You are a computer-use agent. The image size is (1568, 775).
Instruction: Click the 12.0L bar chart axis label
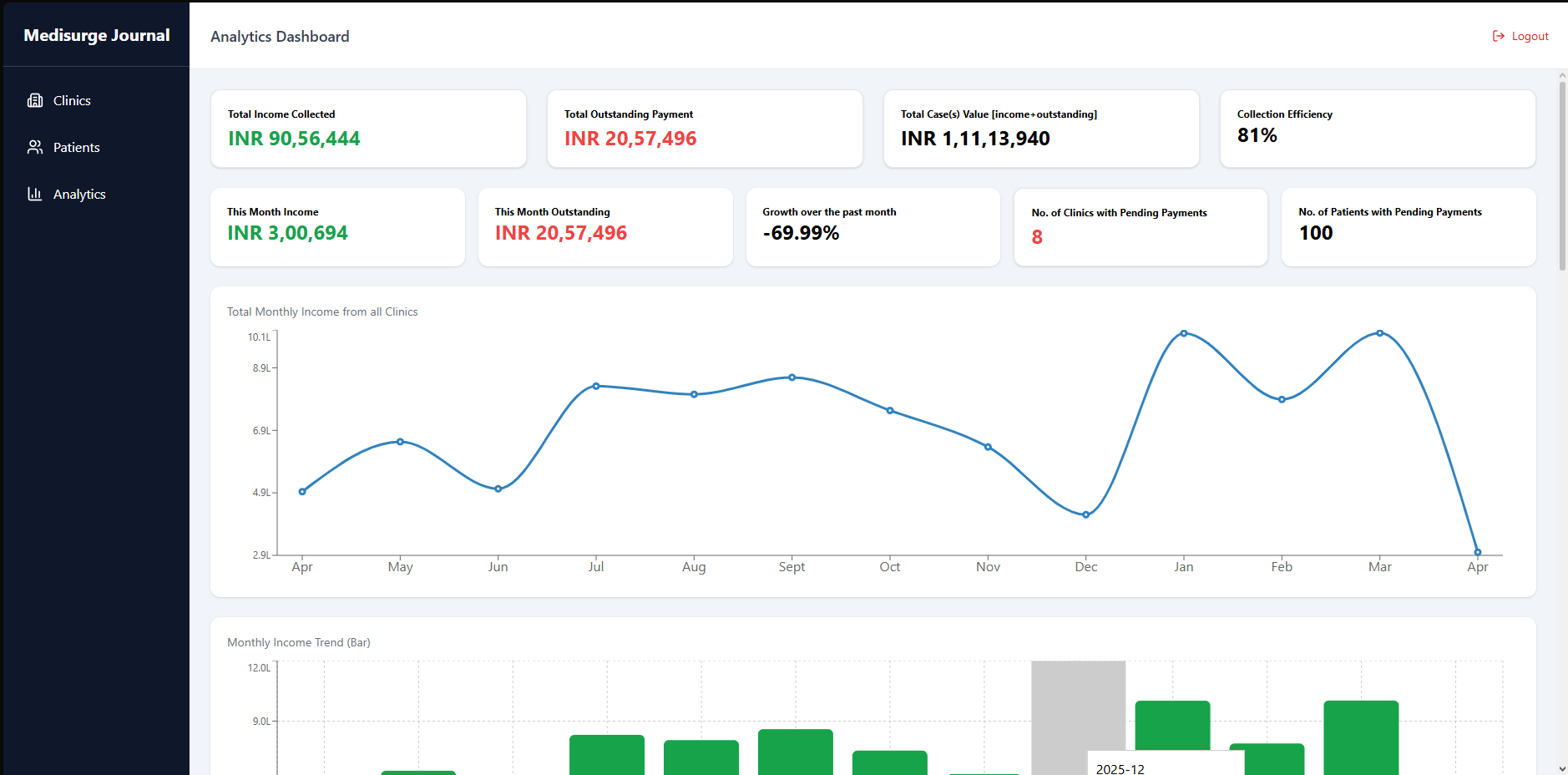pos(259,668)
